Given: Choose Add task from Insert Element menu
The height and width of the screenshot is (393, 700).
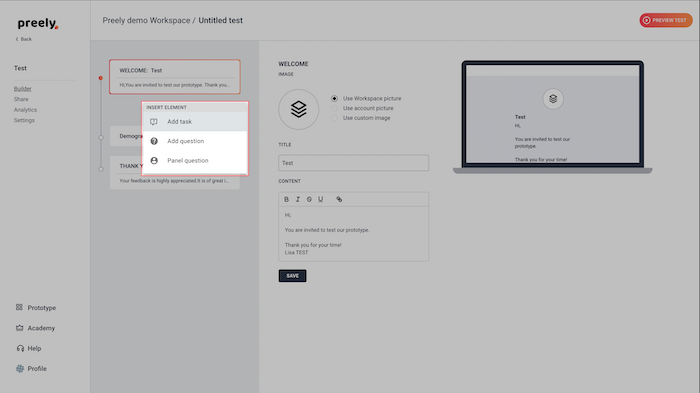Looking at the screenshot, I should (195, 121).
